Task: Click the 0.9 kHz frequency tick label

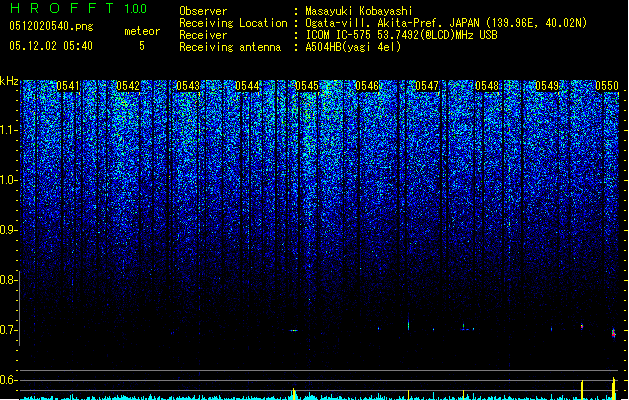Action: point(8,230)
